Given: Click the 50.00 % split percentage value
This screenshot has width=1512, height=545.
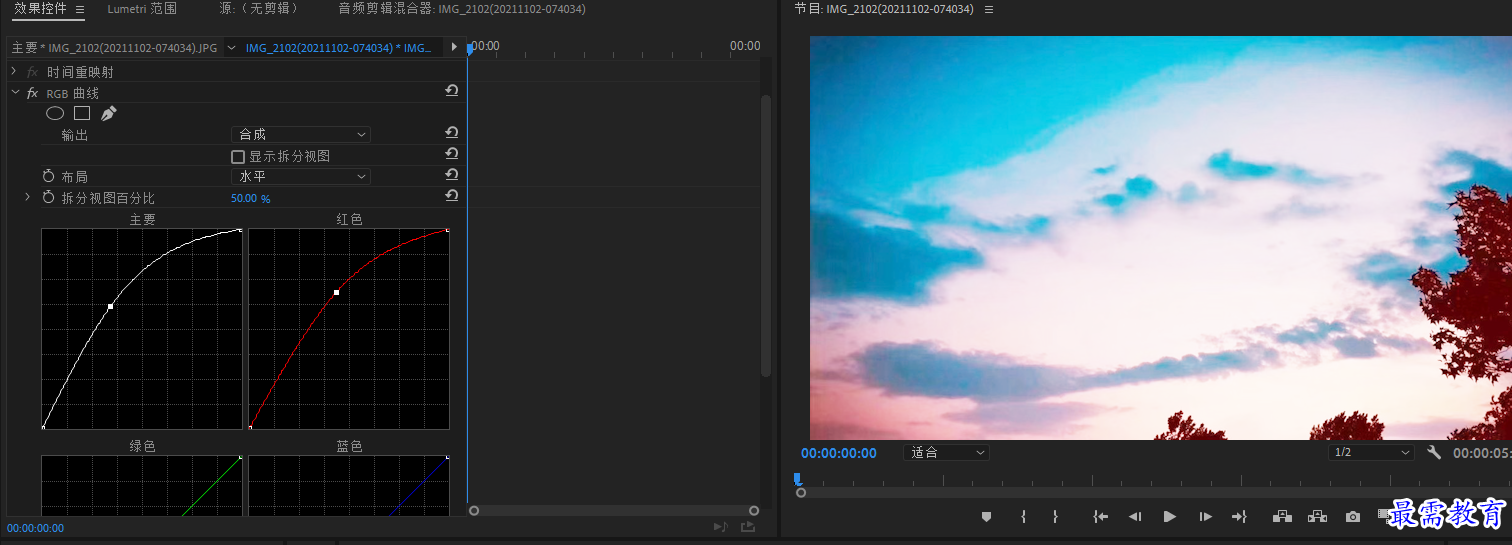Looking at the screenshot, I should click(251, 199).
